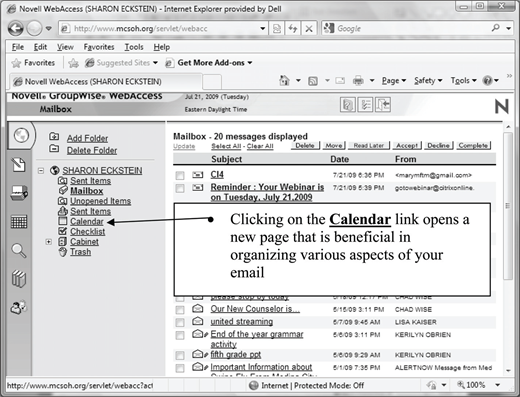Click the Calendar folder link
Viewport: 520px width, 397px height.
(87, 221)
